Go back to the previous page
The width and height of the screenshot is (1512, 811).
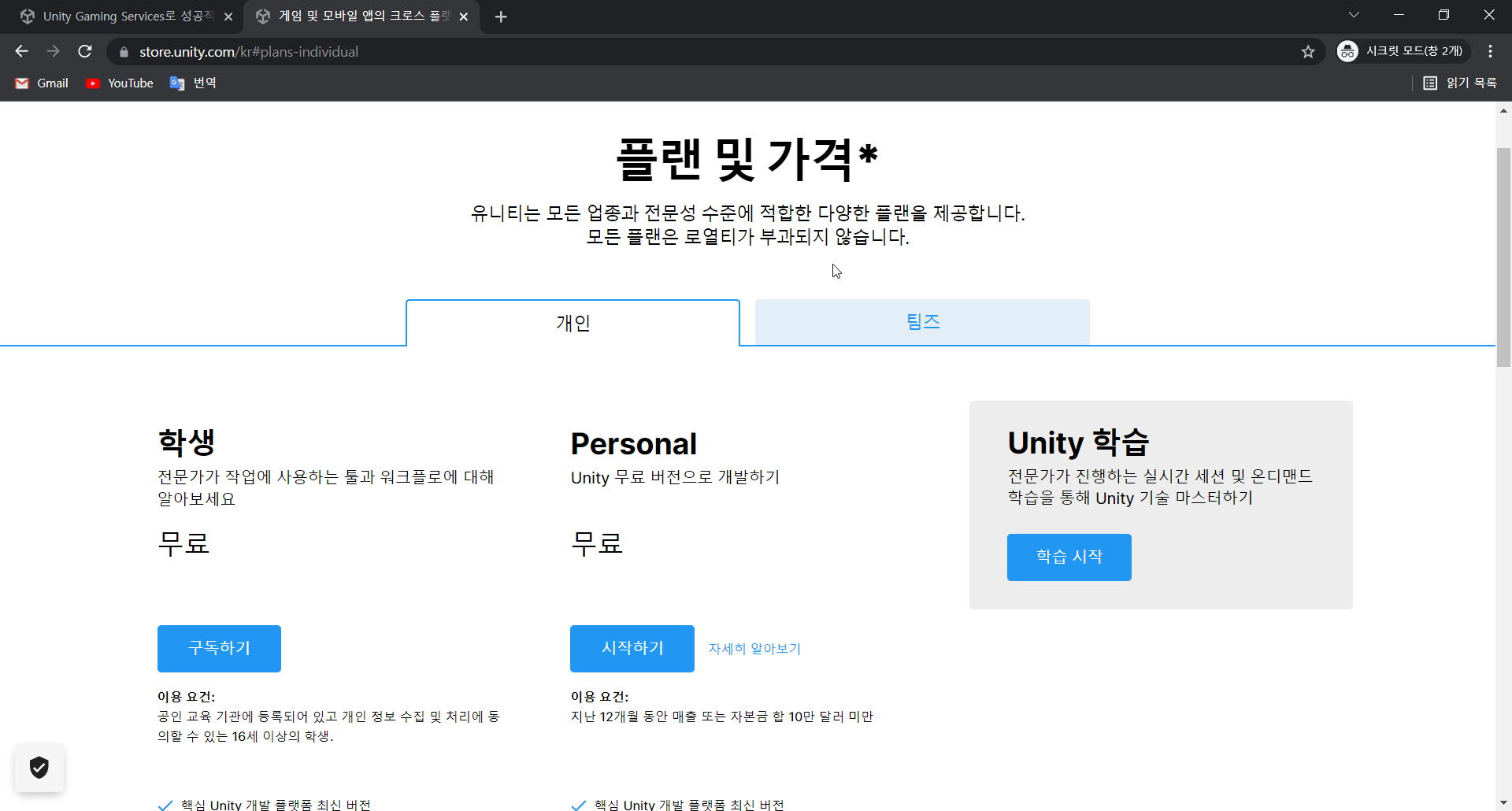[21, 51]
